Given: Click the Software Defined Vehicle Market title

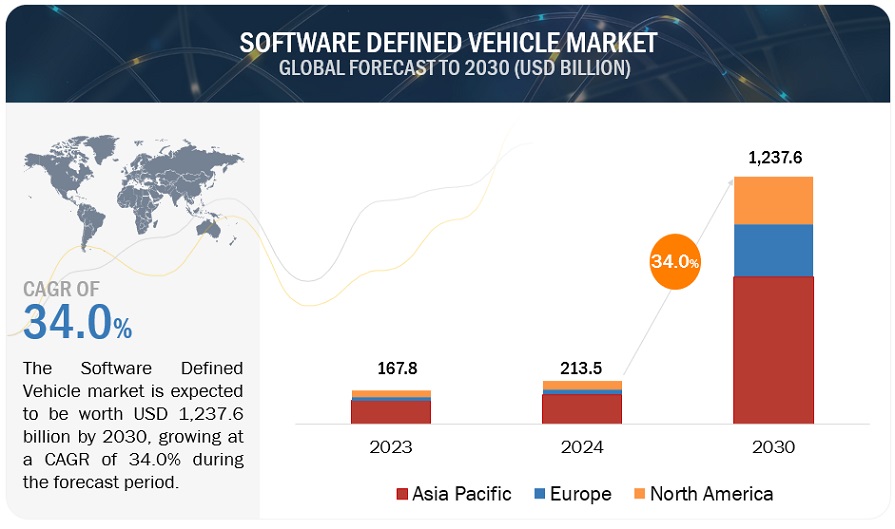Looking at the screenshot, I should pyautogui.click(x=447, y=42).
